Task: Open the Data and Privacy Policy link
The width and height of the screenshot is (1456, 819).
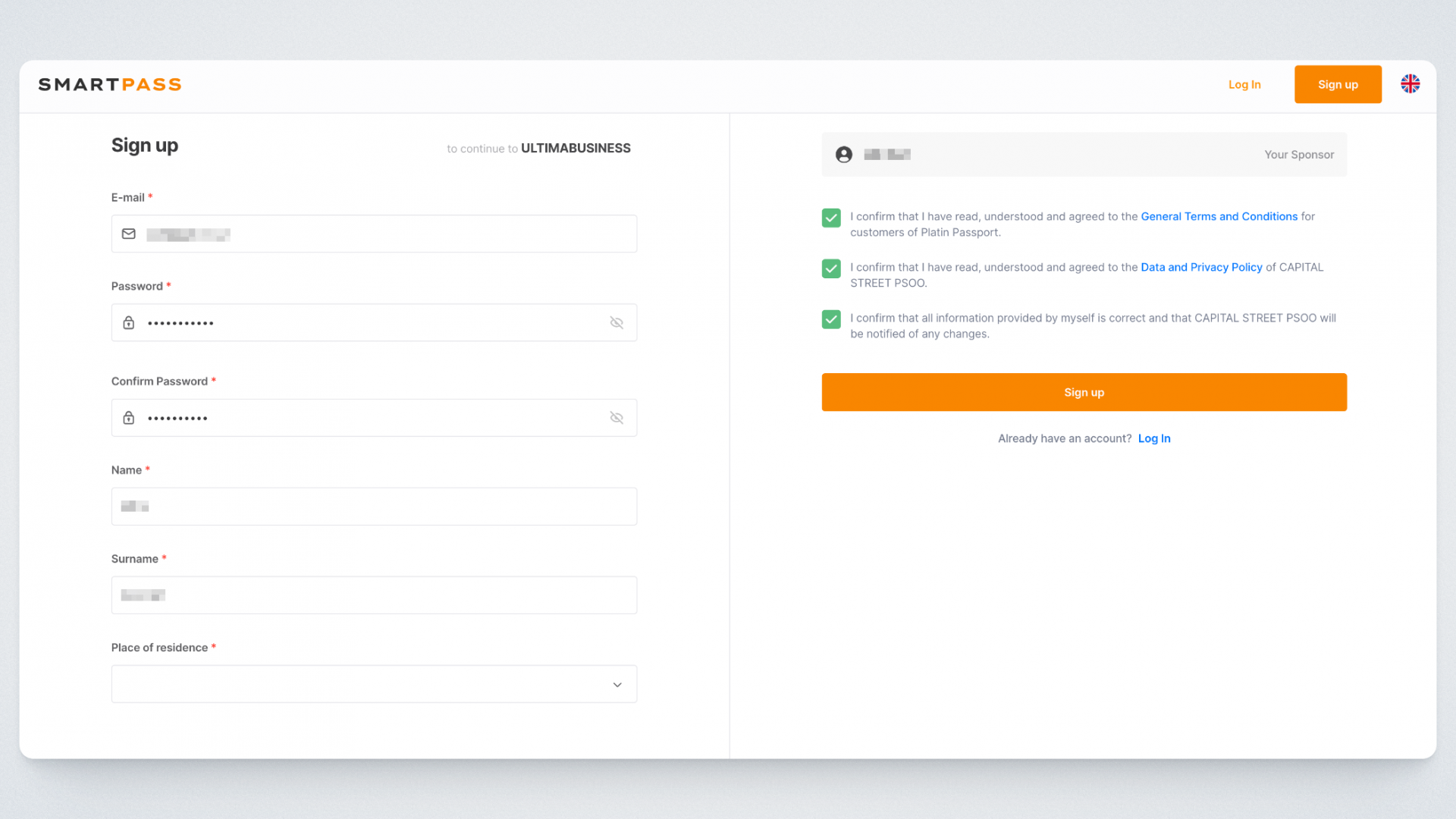Action: click(1201, 268)
